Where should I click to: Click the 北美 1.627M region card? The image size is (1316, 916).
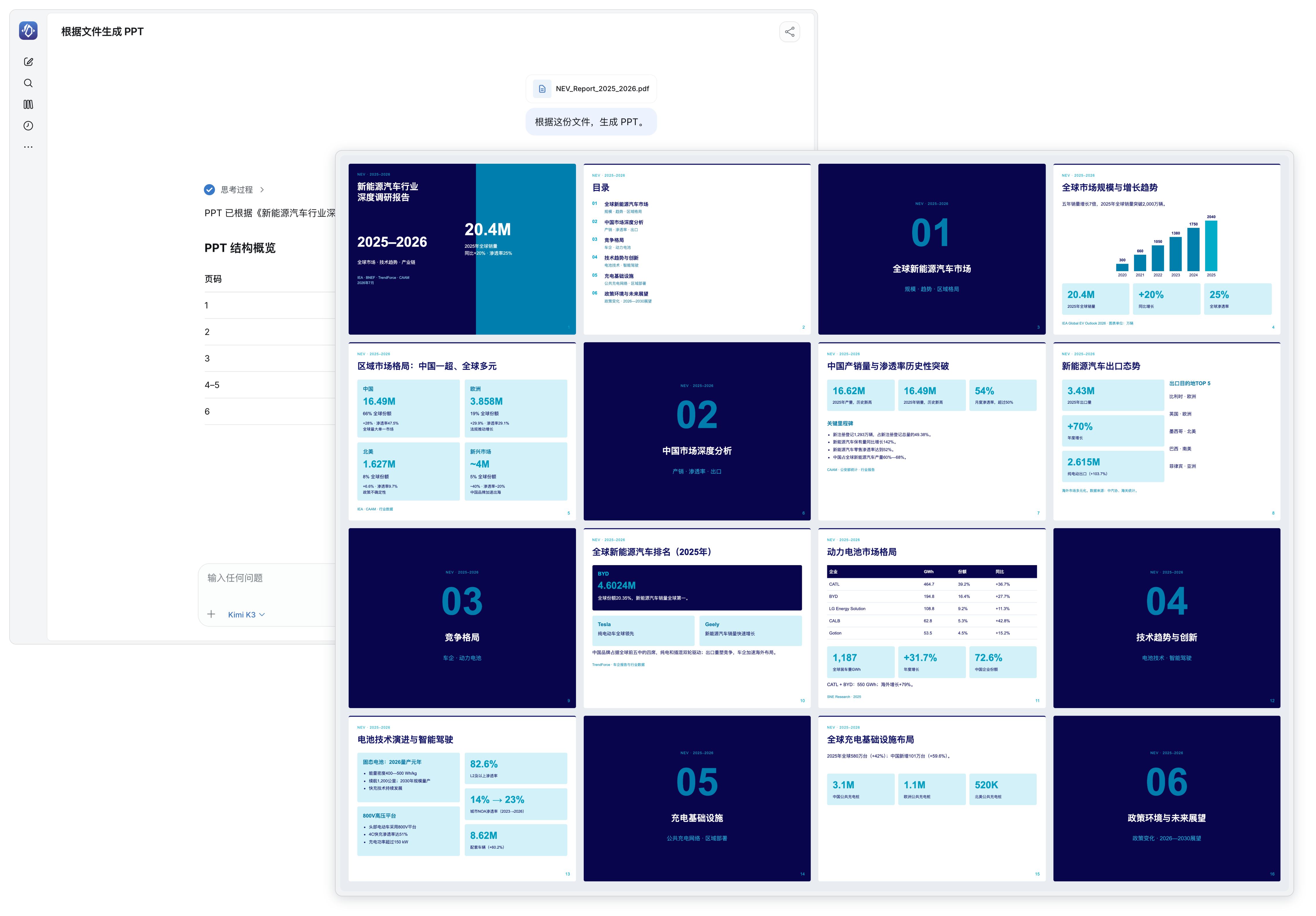(x=408, y=472)
